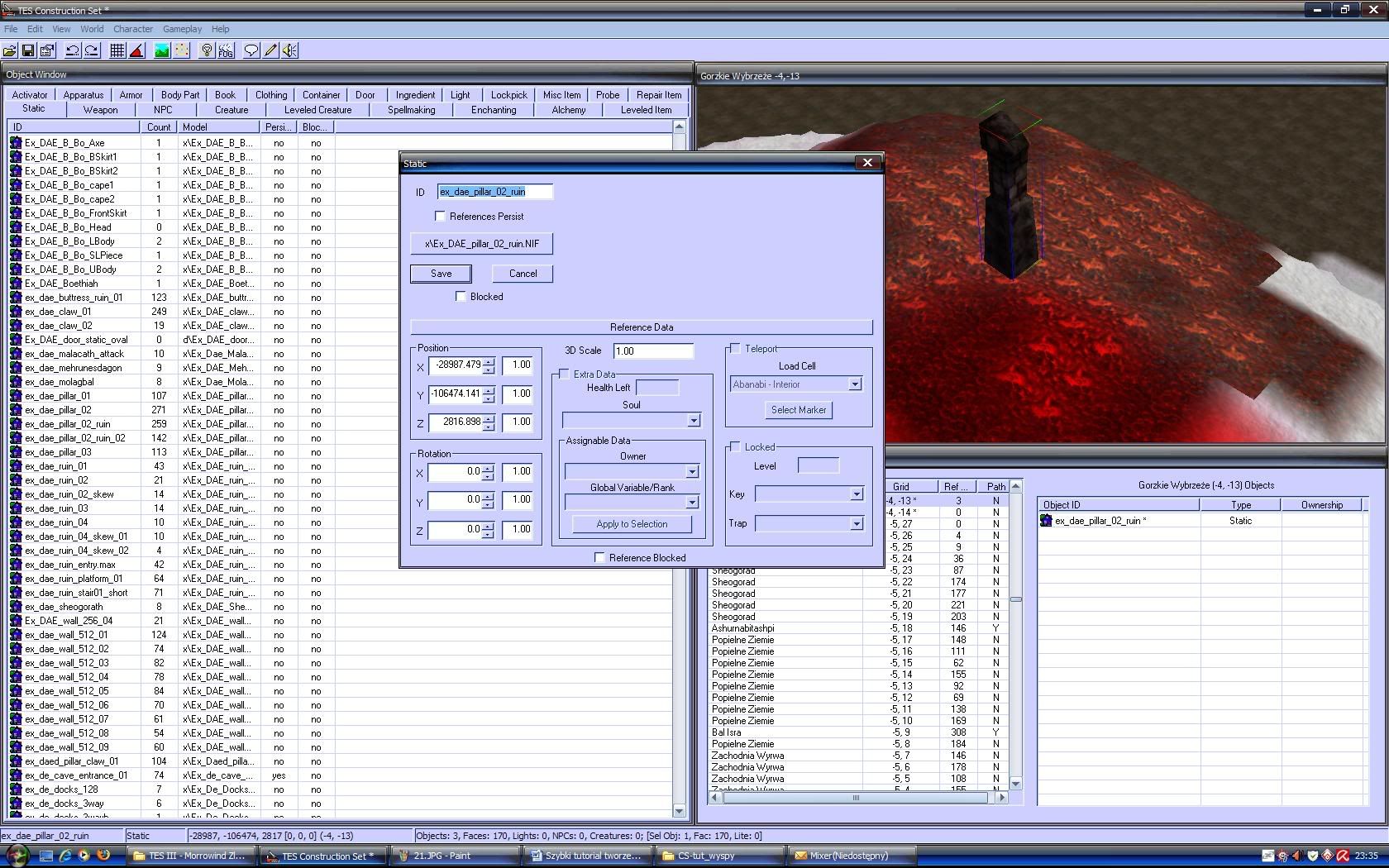The image size is (1389, 868).
Task: Click the icon beside ex_dae_pillar_02_ruin in cell Objects list
Action: click(x=1046, y=521)
